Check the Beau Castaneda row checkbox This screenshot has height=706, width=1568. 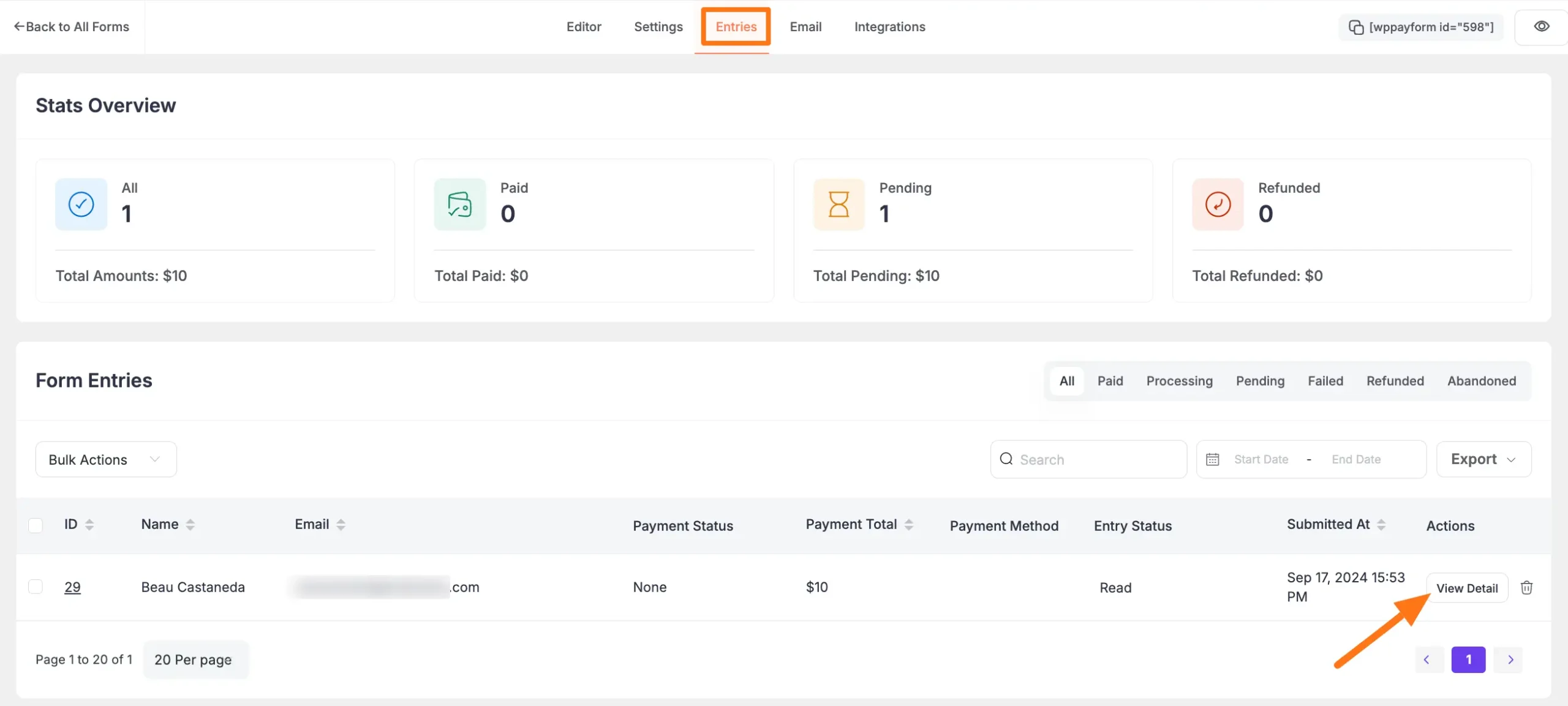36,587
